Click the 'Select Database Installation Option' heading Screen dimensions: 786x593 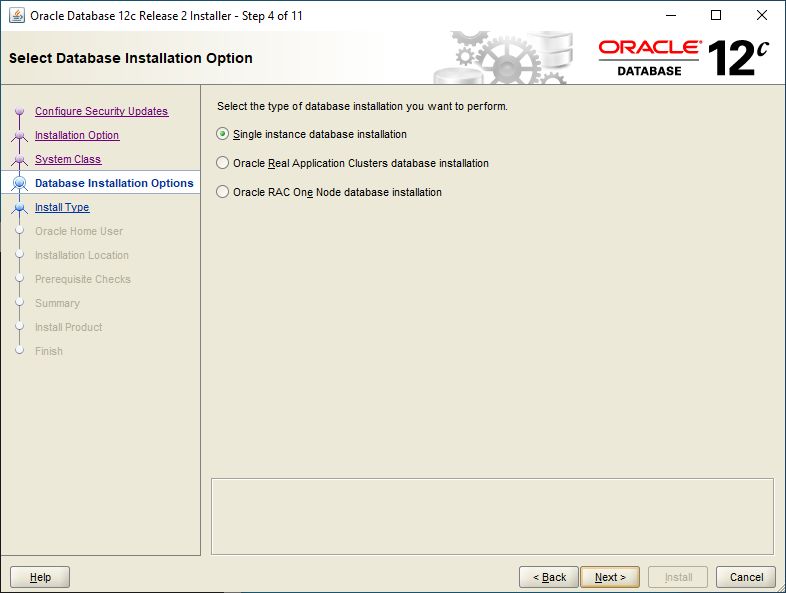[x=130, y=58]
